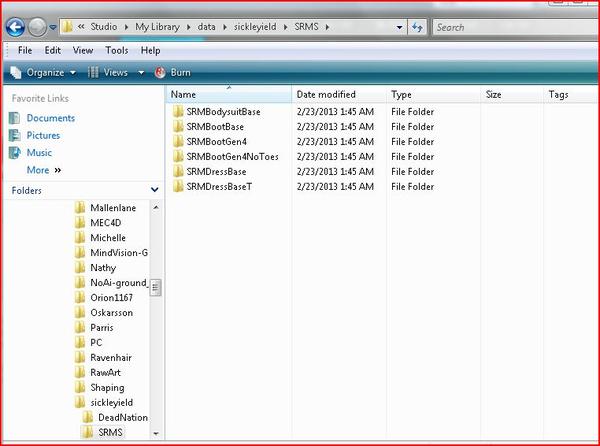Collapse the Folders pane chevron
The height and width of the screenshot is (446, 600).
(155, 190)
